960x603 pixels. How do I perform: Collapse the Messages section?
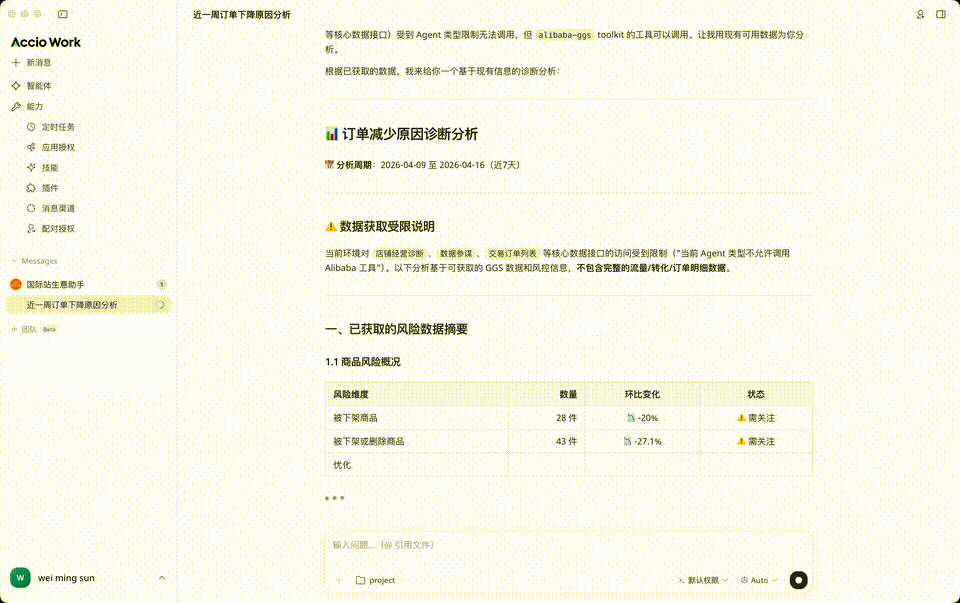14,260
